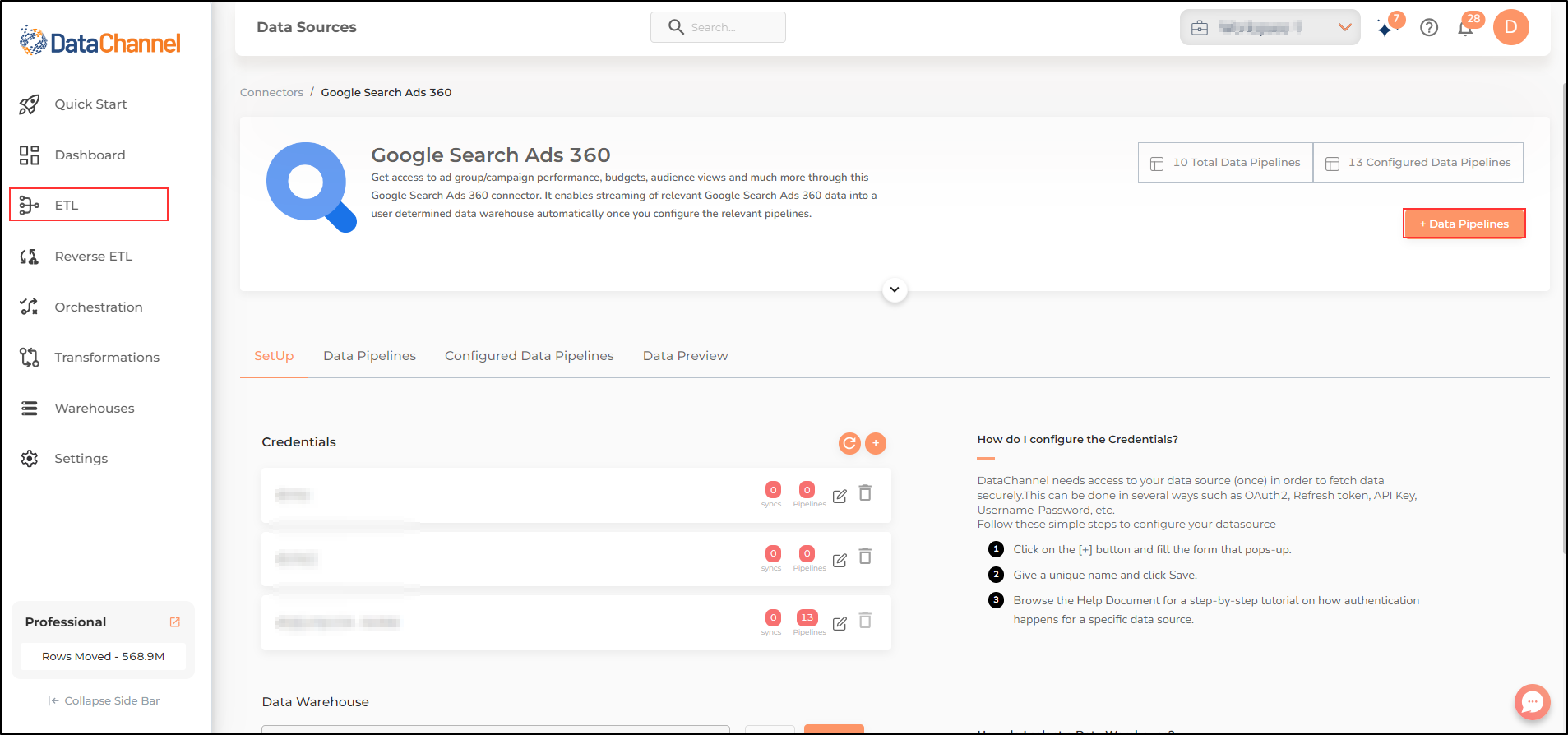1568x735 pixels.
Task: Open the Configured Data Pipelines tab
Action: (530, 356)
